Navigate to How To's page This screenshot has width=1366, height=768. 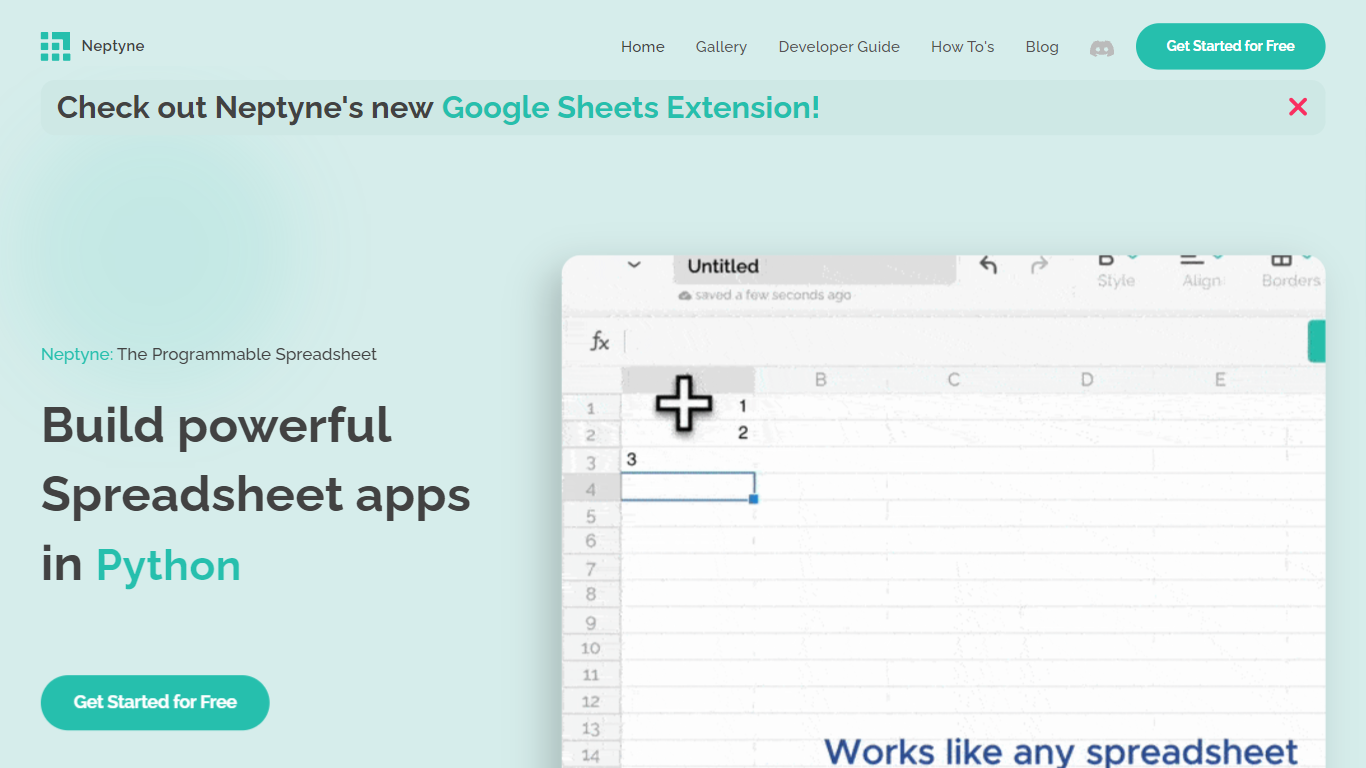[x=962, y=47]
